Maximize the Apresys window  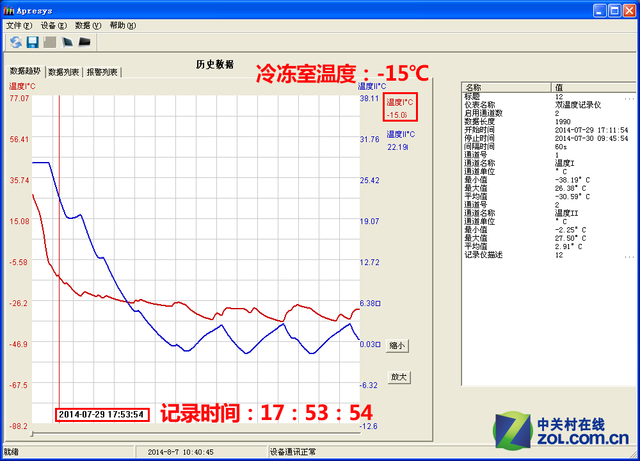pyautogui.click(x=614, y=11)
